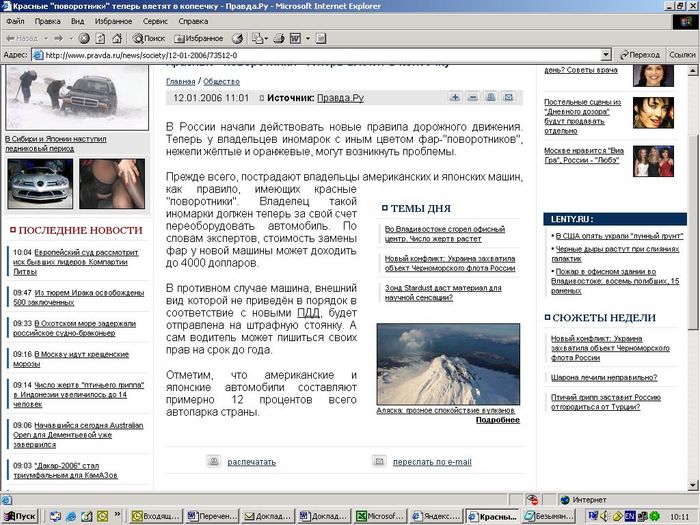Click the Refresh page toolbar icon

click(100, 39)
